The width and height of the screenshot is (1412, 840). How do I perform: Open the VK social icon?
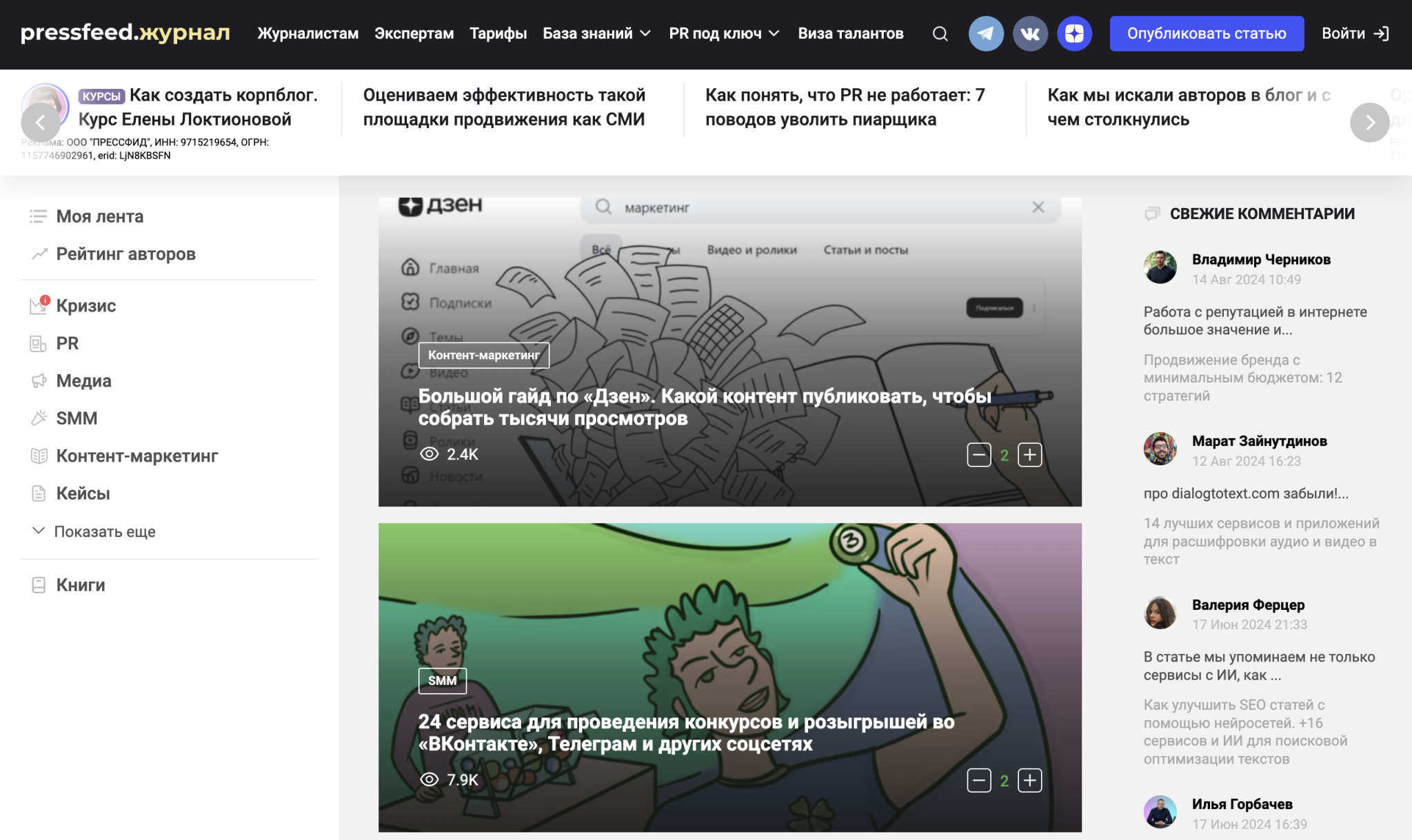click(1030, 34)
